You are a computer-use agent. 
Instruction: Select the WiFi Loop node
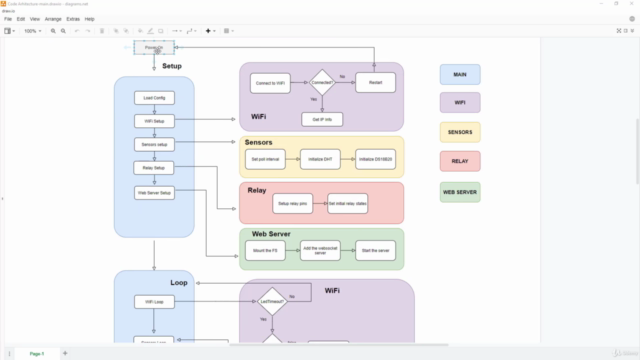154,302
